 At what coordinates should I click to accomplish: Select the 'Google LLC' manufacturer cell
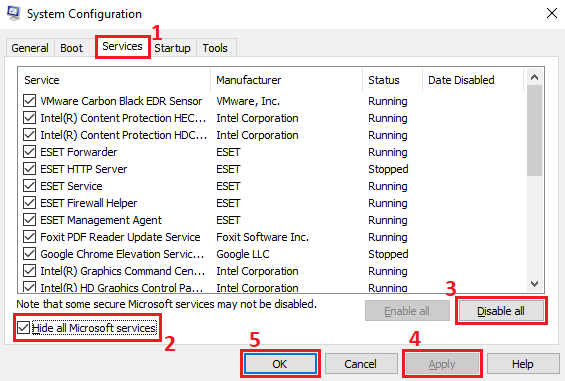coord(243,254)
